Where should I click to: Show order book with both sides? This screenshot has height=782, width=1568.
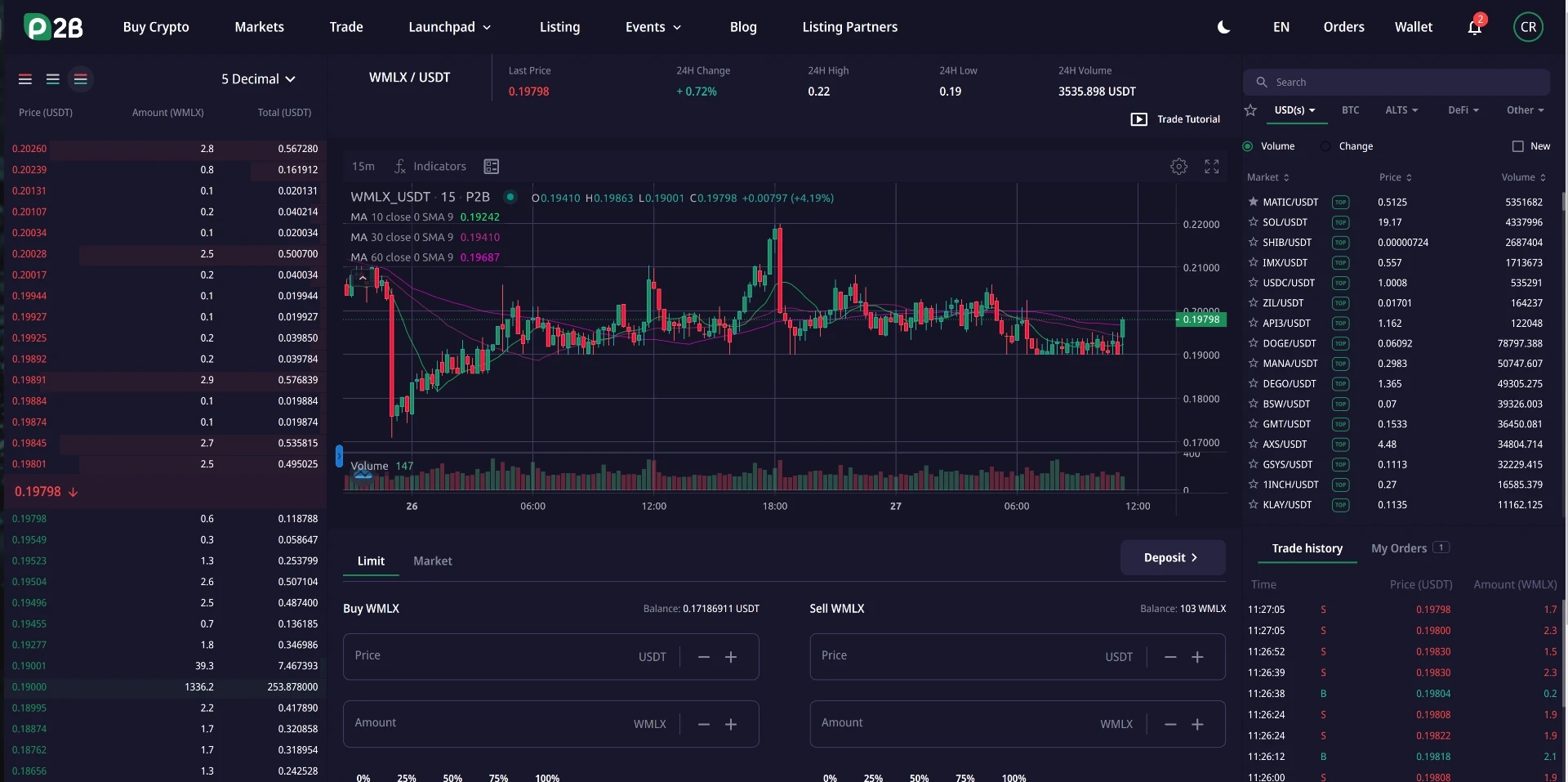pyautogui.click(x=25, y=79)
